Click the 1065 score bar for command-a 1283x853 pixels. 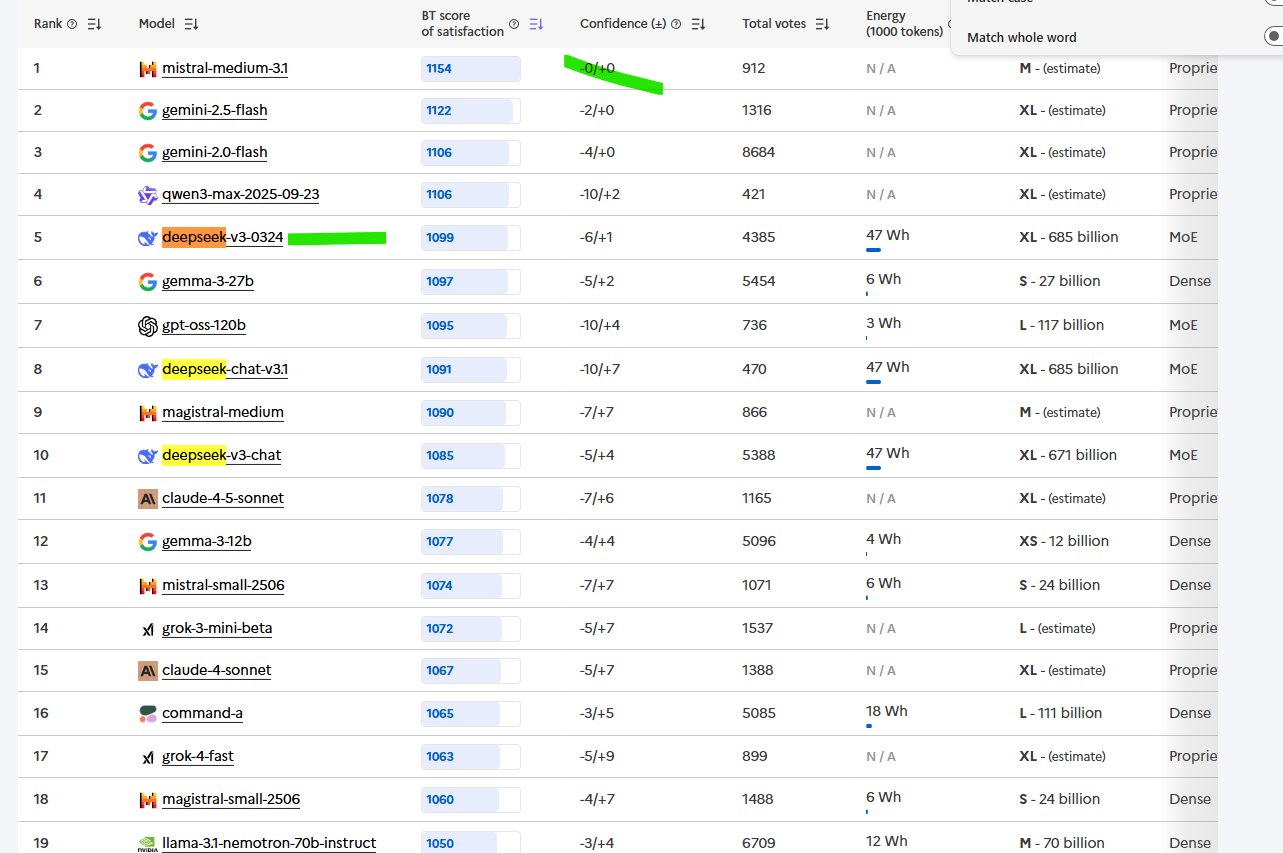pyautogui.click(x=471, y=714)
